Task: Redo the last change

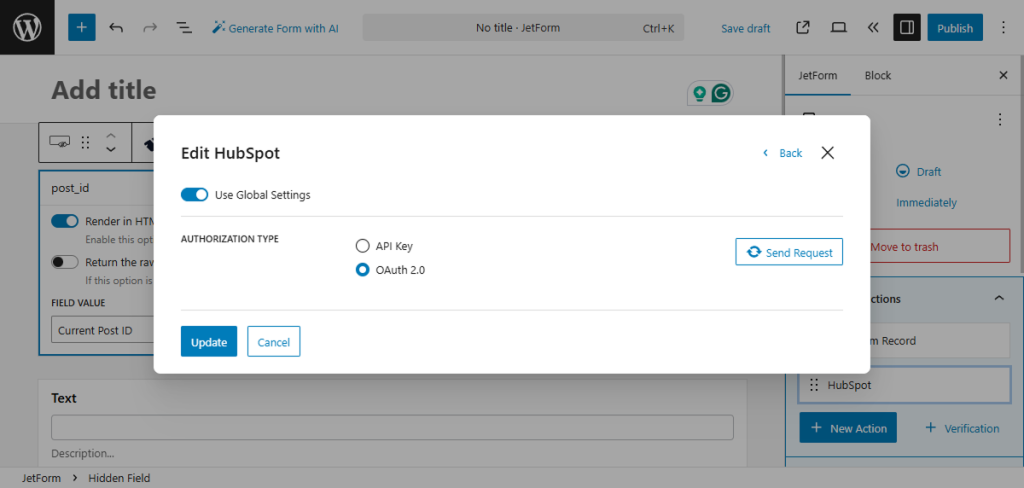Action: pyautogui.click(x=150, y=28)
